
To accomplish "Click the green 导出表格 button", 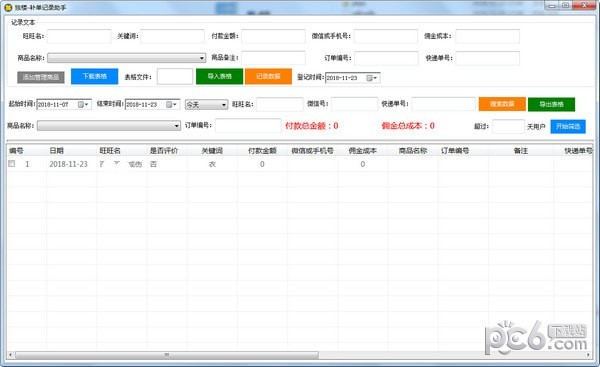I will point(551,104).
